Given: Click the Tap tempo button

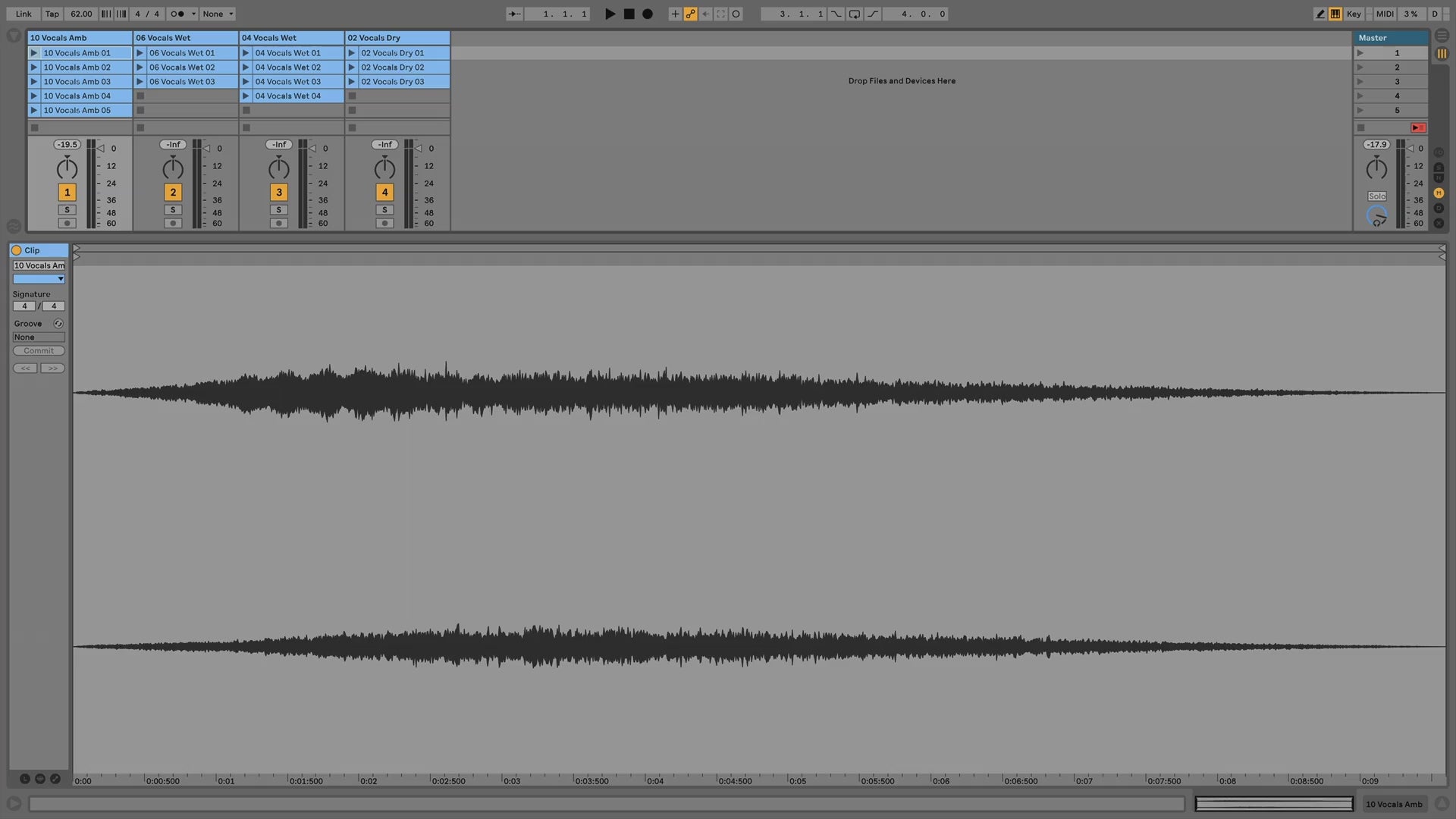Looking at the screenshot, I should click(x=52, y=14).
